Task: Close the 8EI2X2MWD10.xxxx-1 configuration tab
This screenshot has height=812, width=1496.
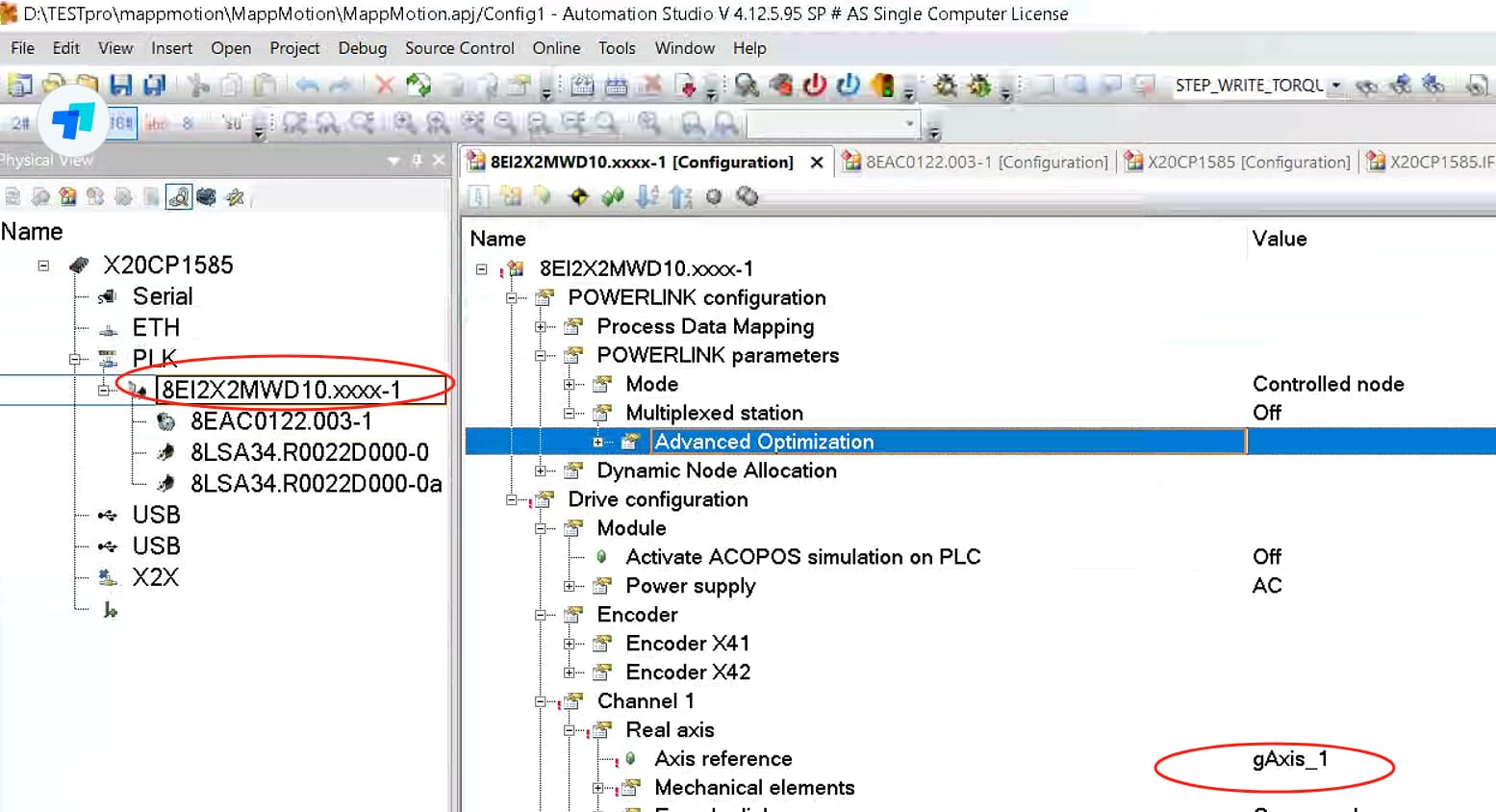Action: point(817,163)
